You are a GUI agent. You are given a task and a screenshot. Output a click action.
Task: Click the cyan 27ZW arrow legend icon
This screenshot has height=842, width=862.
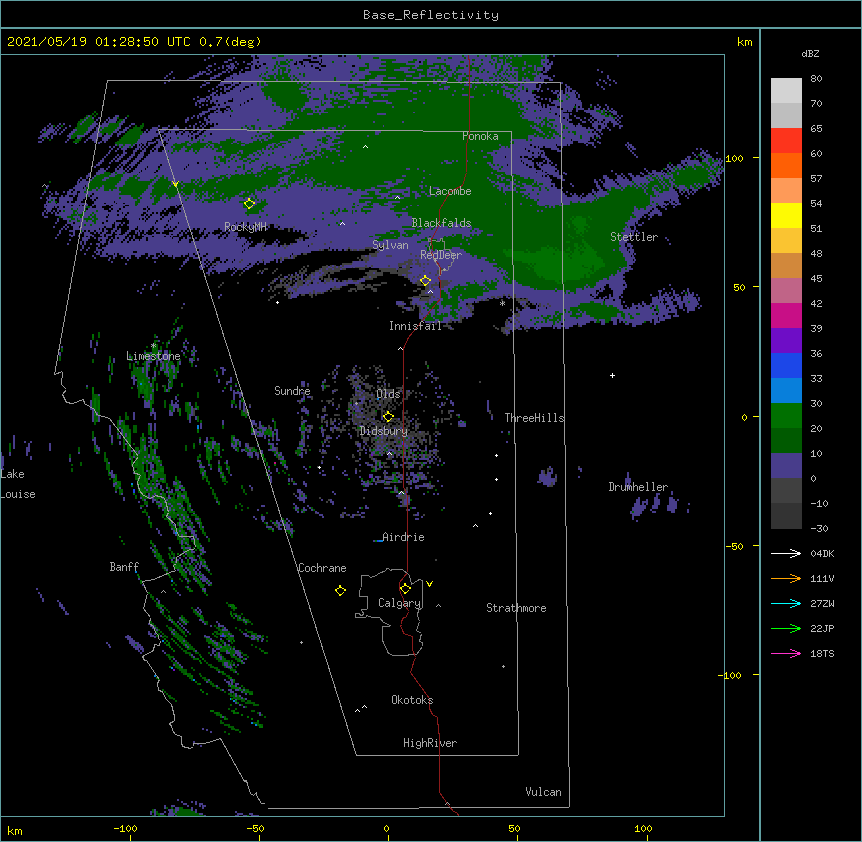(786, 603)
